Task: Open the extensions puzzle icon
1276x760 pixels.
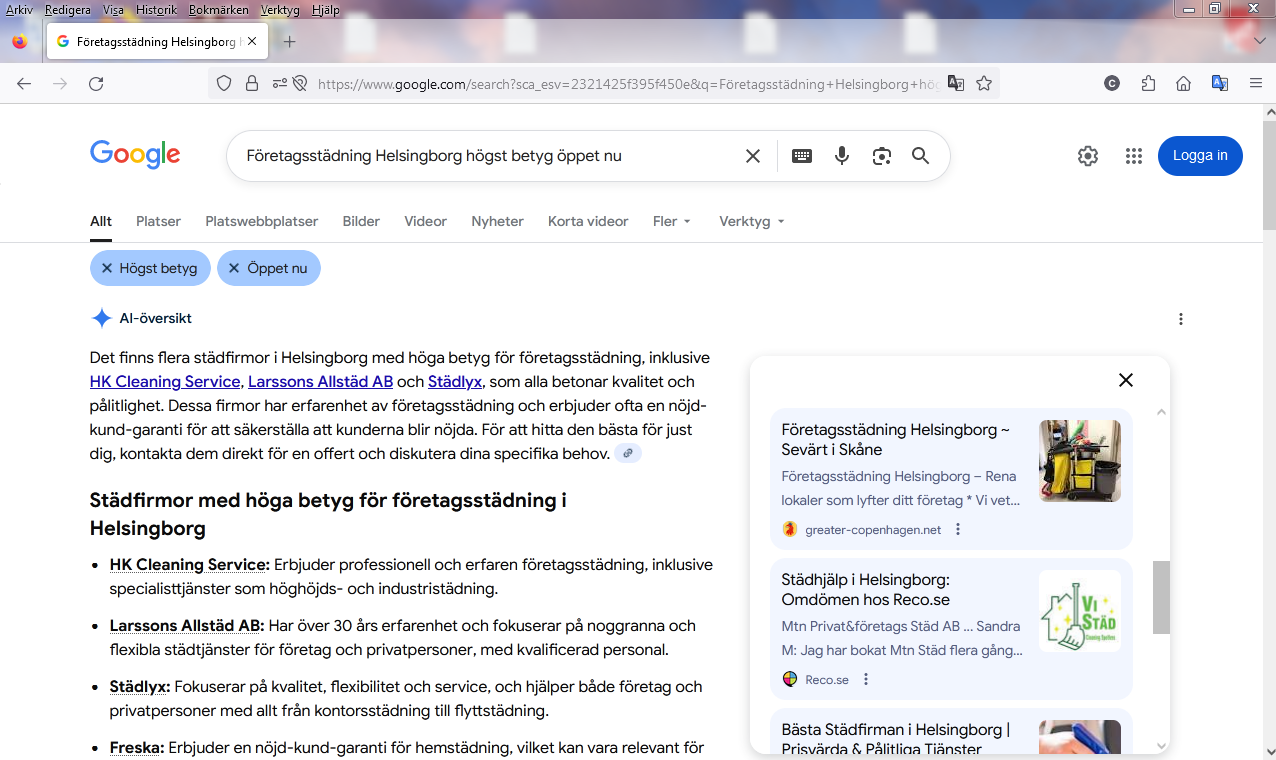Action: click(1148, 84)
